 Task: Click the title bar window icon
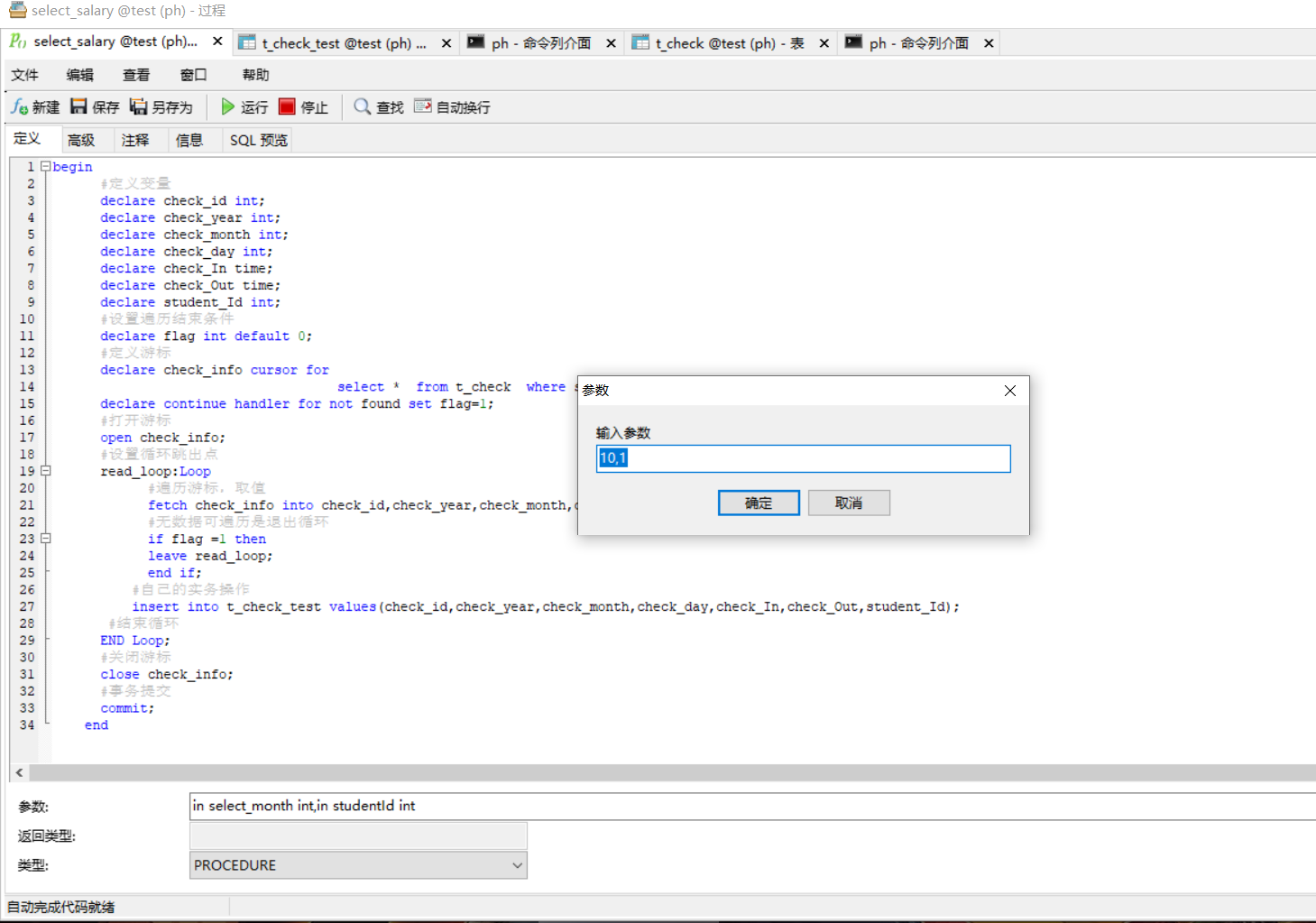point(17,10)
